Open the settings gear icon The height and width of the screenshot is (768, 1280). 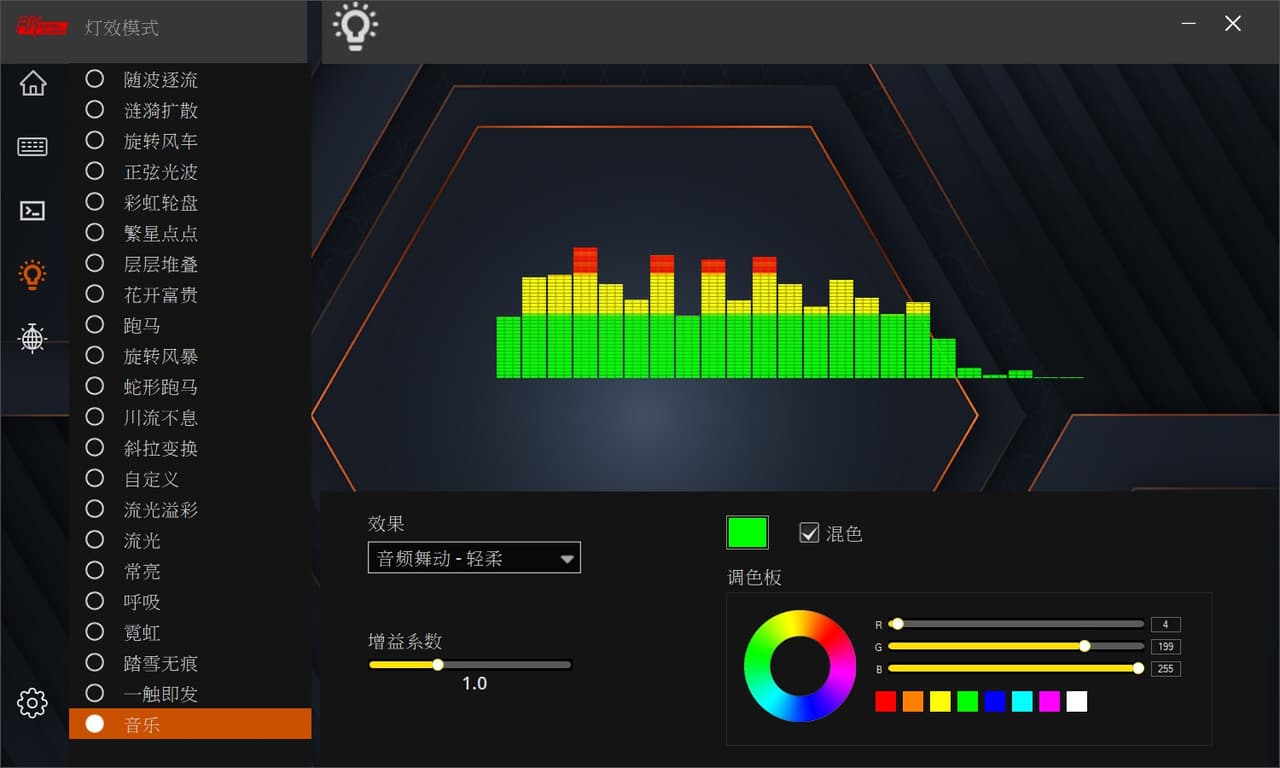coord(33,703)
